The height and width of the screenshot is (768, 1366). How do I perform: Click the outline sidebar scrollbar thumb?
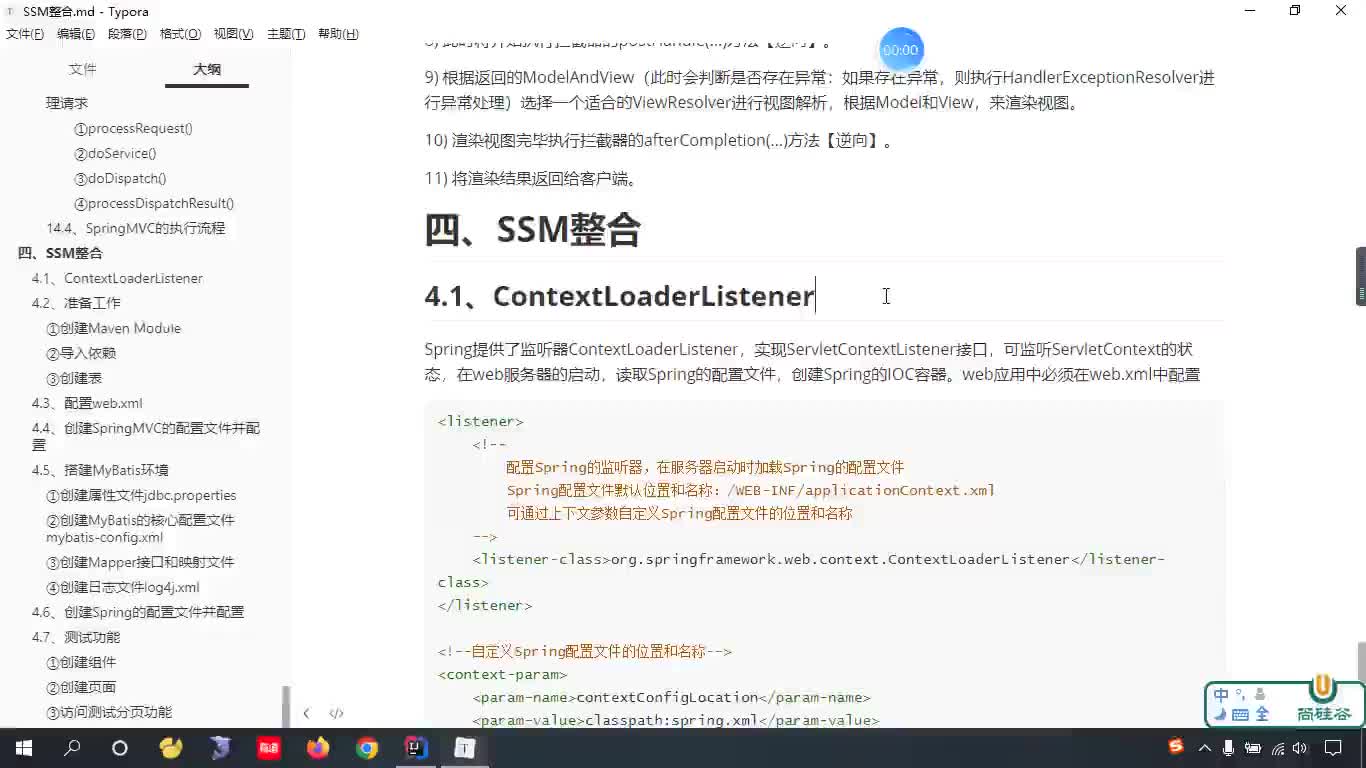click(x=285, y=706)
